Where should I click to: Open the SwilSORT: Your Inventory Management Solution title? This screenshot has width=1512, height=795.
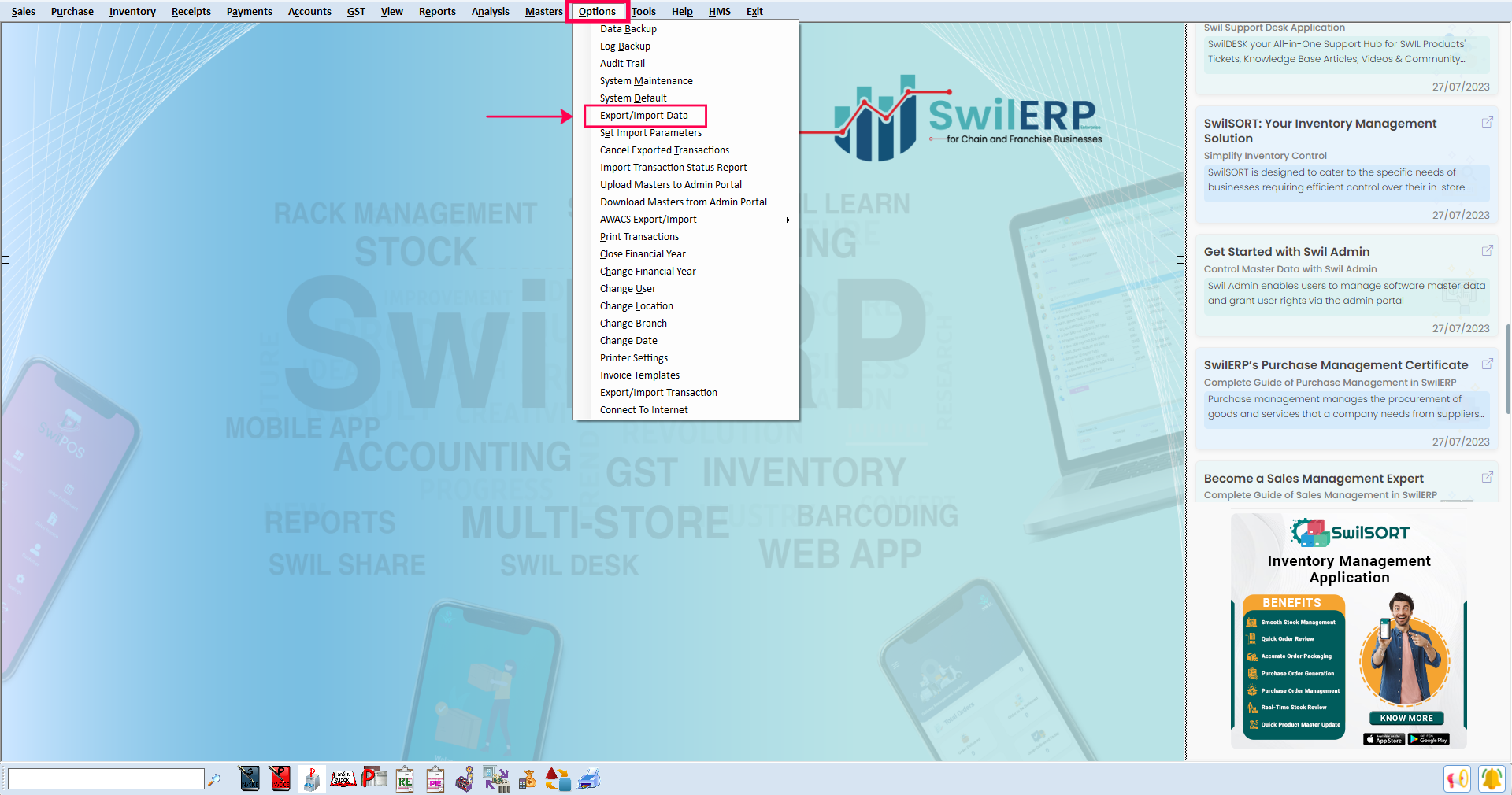(x=1321, y=131)
